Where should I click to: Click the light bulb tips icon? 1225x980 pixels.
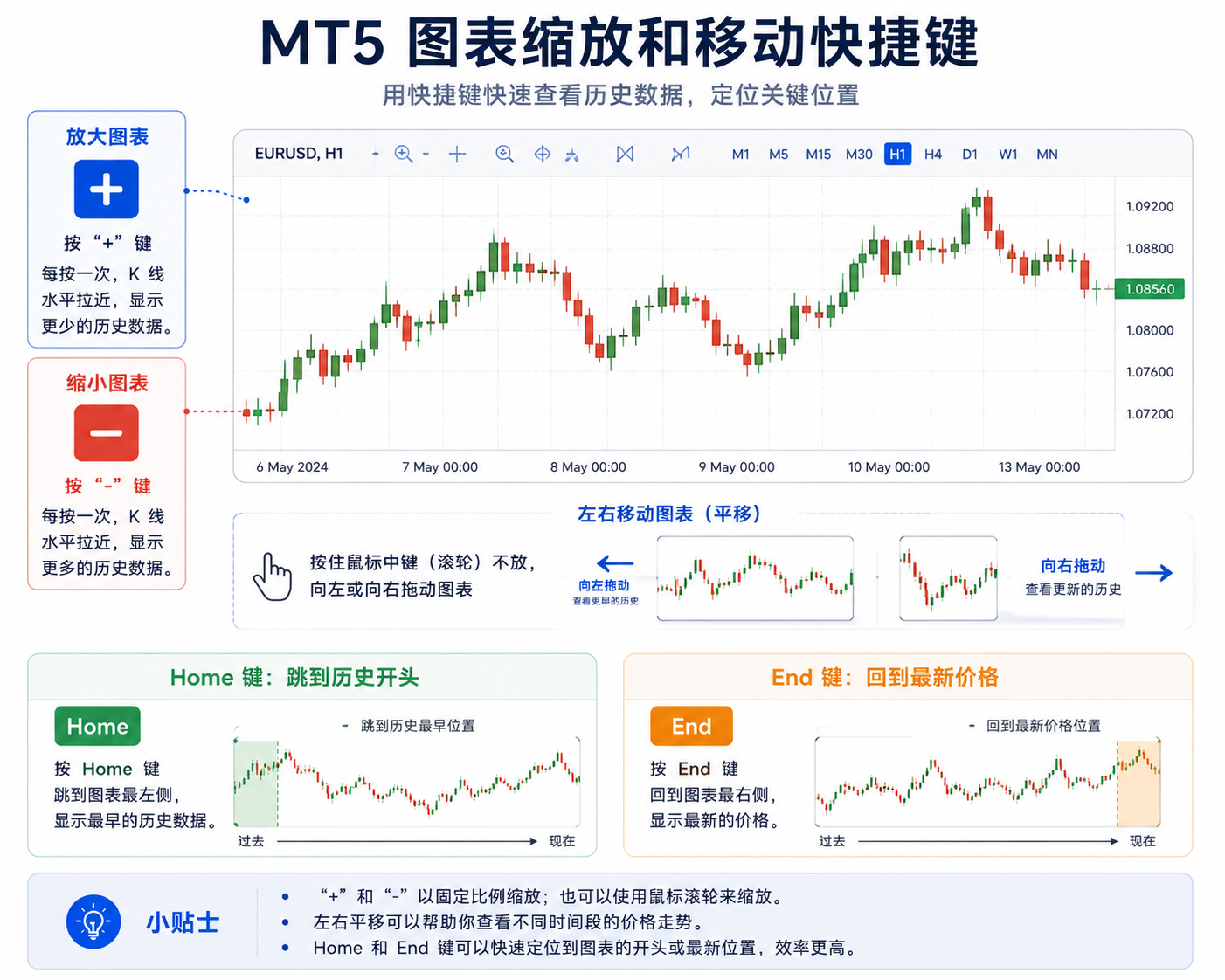coord(93,921)
